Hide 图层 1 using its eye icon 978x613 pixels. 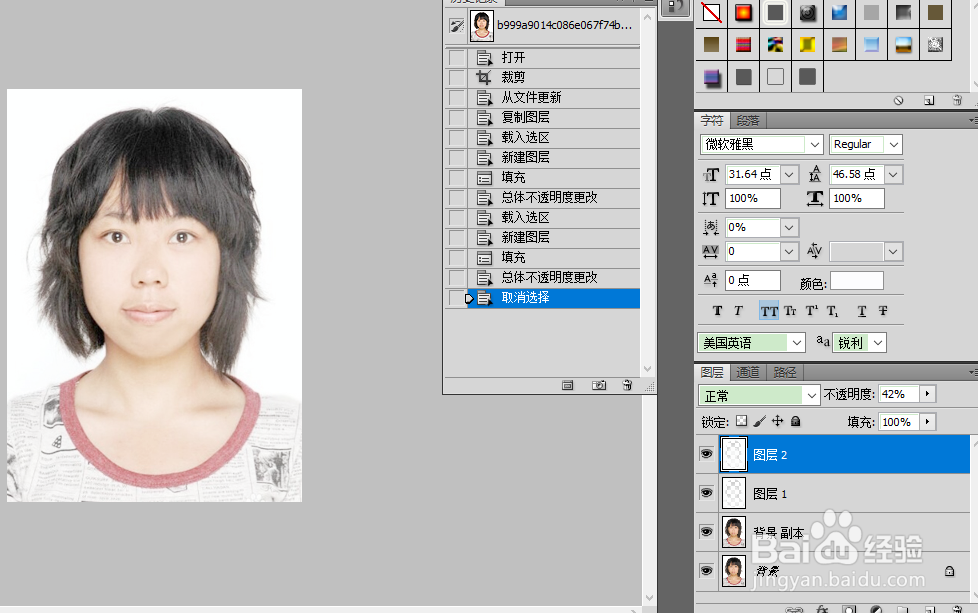(x=706, y=493)
